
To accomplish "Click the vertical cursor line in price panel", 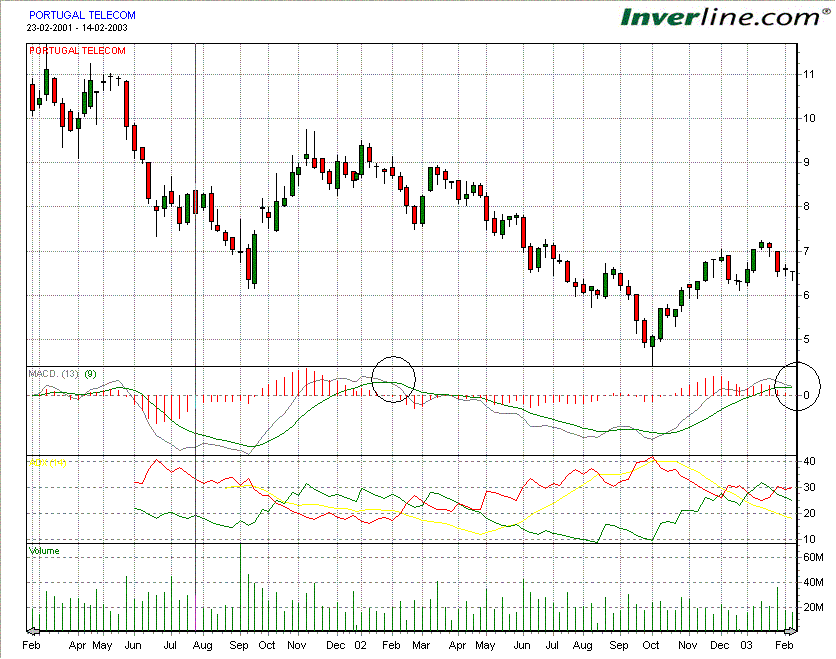I will (196, 205).
